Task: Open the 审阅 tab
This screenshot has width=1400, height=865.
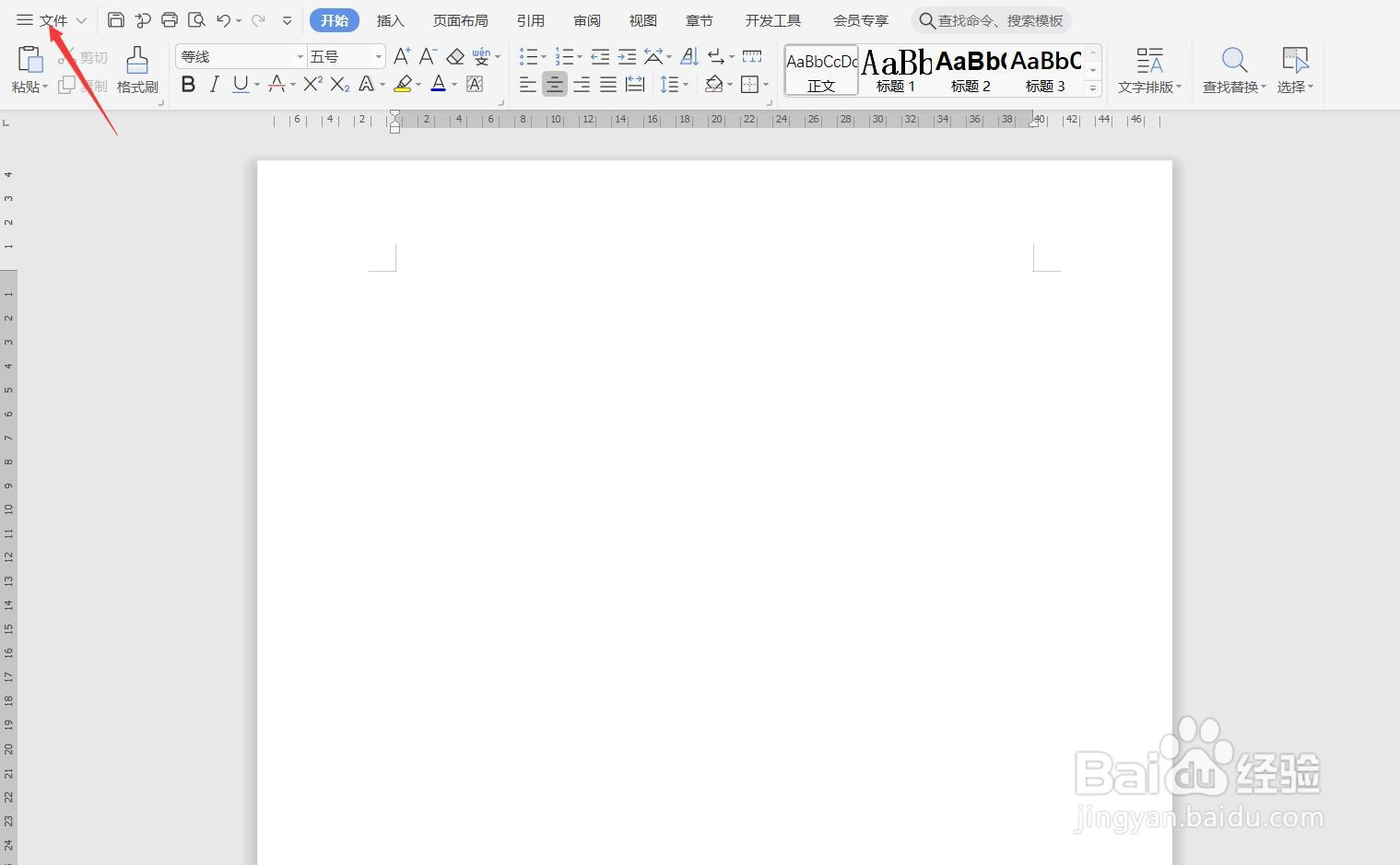Action: point(587,20)
